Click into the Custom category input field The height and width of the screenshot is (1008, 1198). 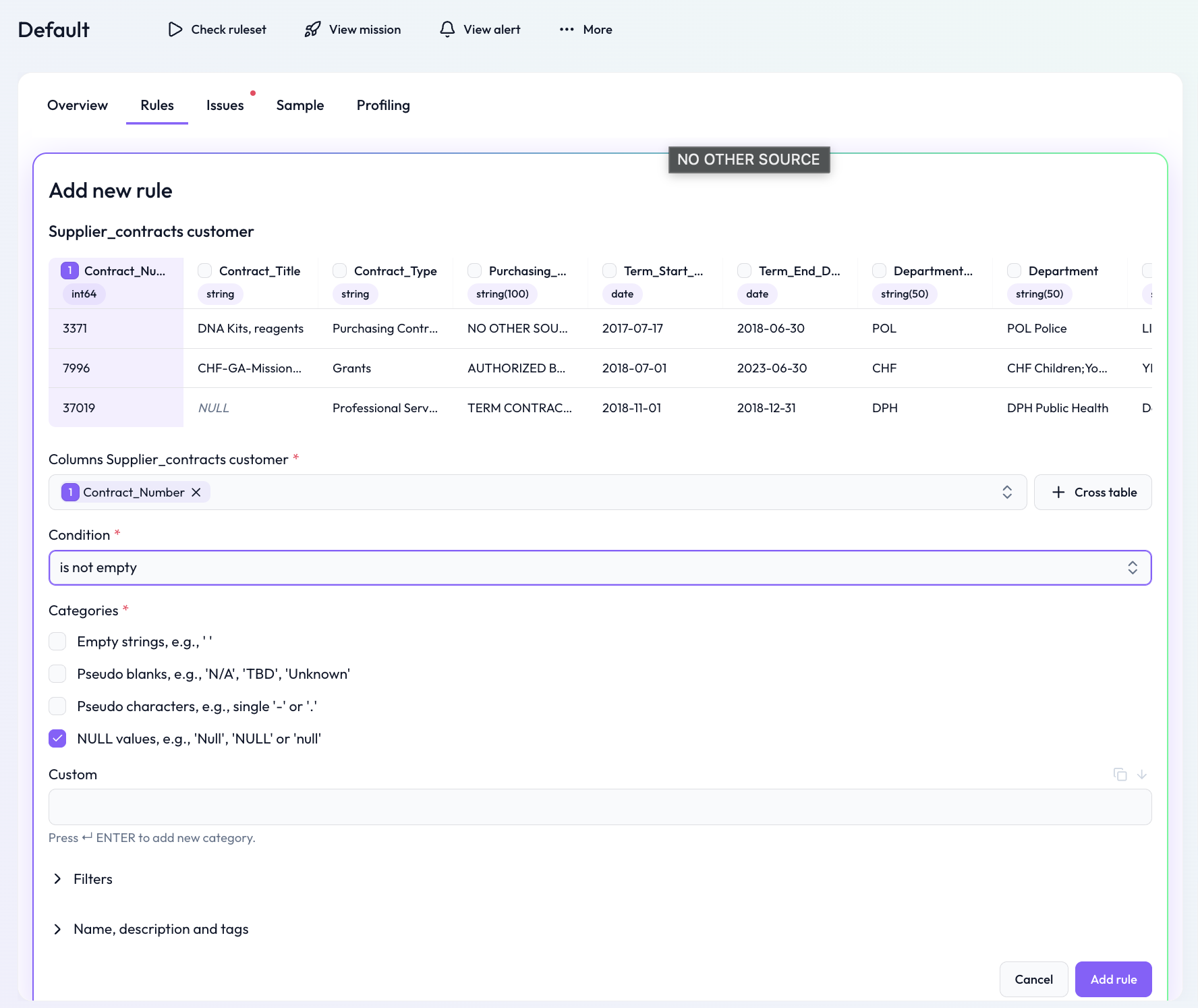tap(600, 807)
